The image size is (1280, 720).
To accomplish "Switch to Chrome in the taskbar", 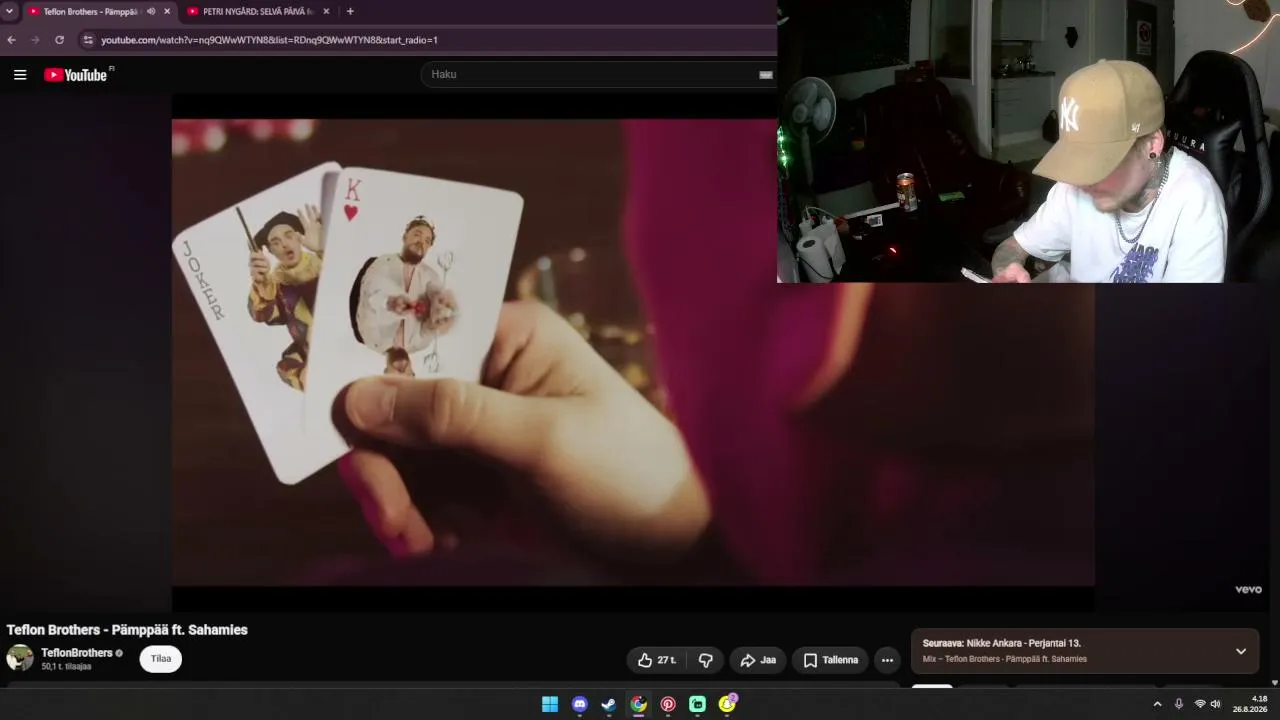I will [638, 704].
